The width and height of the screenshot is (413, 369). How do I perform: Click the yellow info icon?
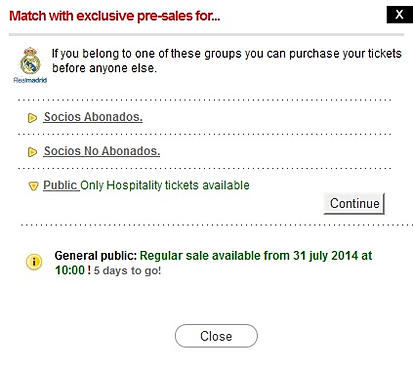pyautogui.click(x=34, y=262)
